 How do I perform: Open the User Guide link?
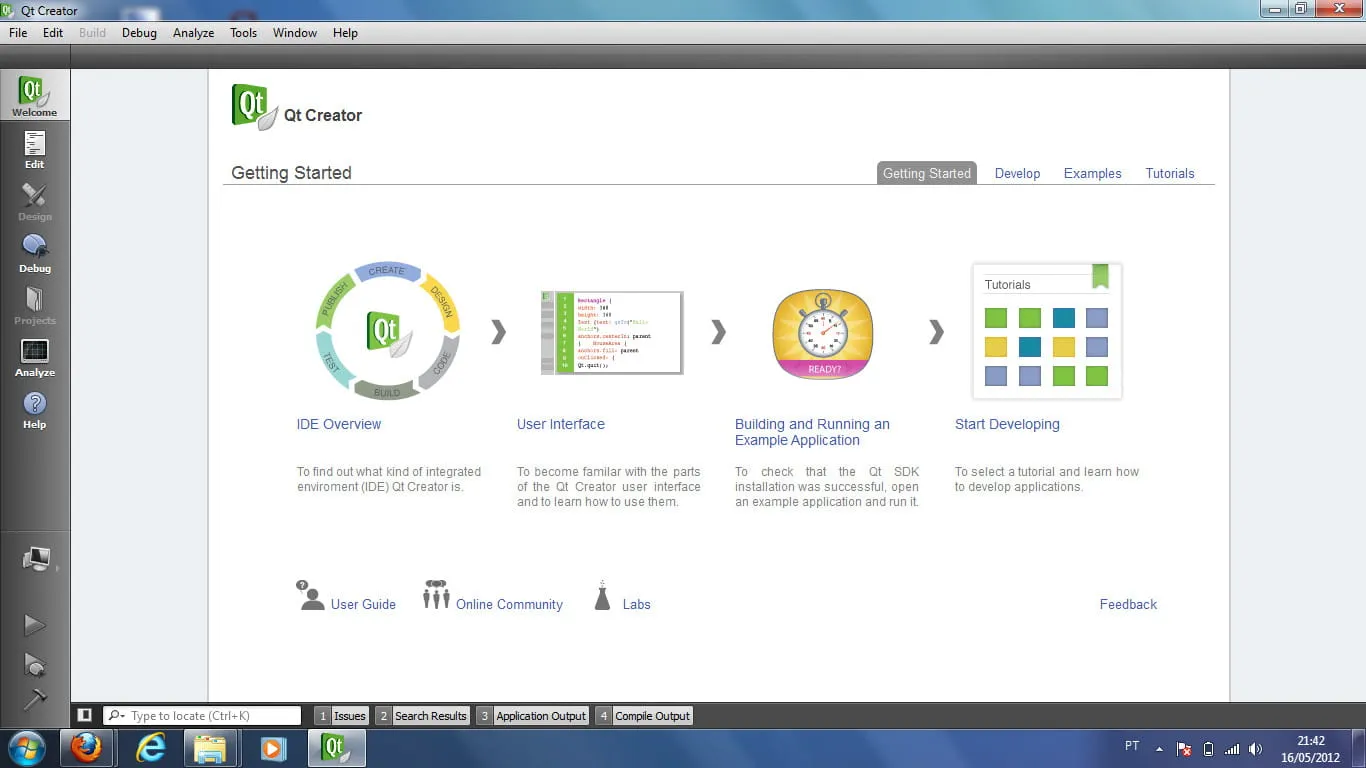point(363,604)
